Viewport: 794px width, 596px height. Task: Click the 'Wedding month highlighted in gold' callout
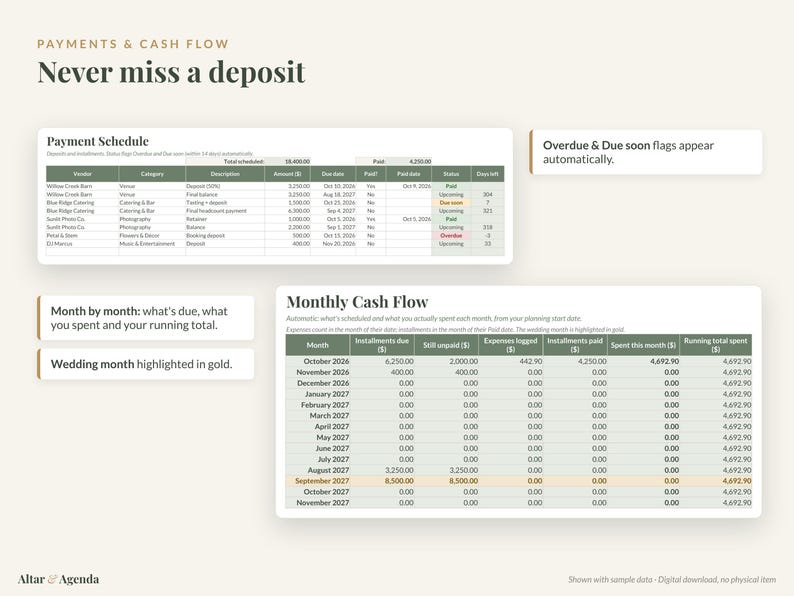coord(146,364)
